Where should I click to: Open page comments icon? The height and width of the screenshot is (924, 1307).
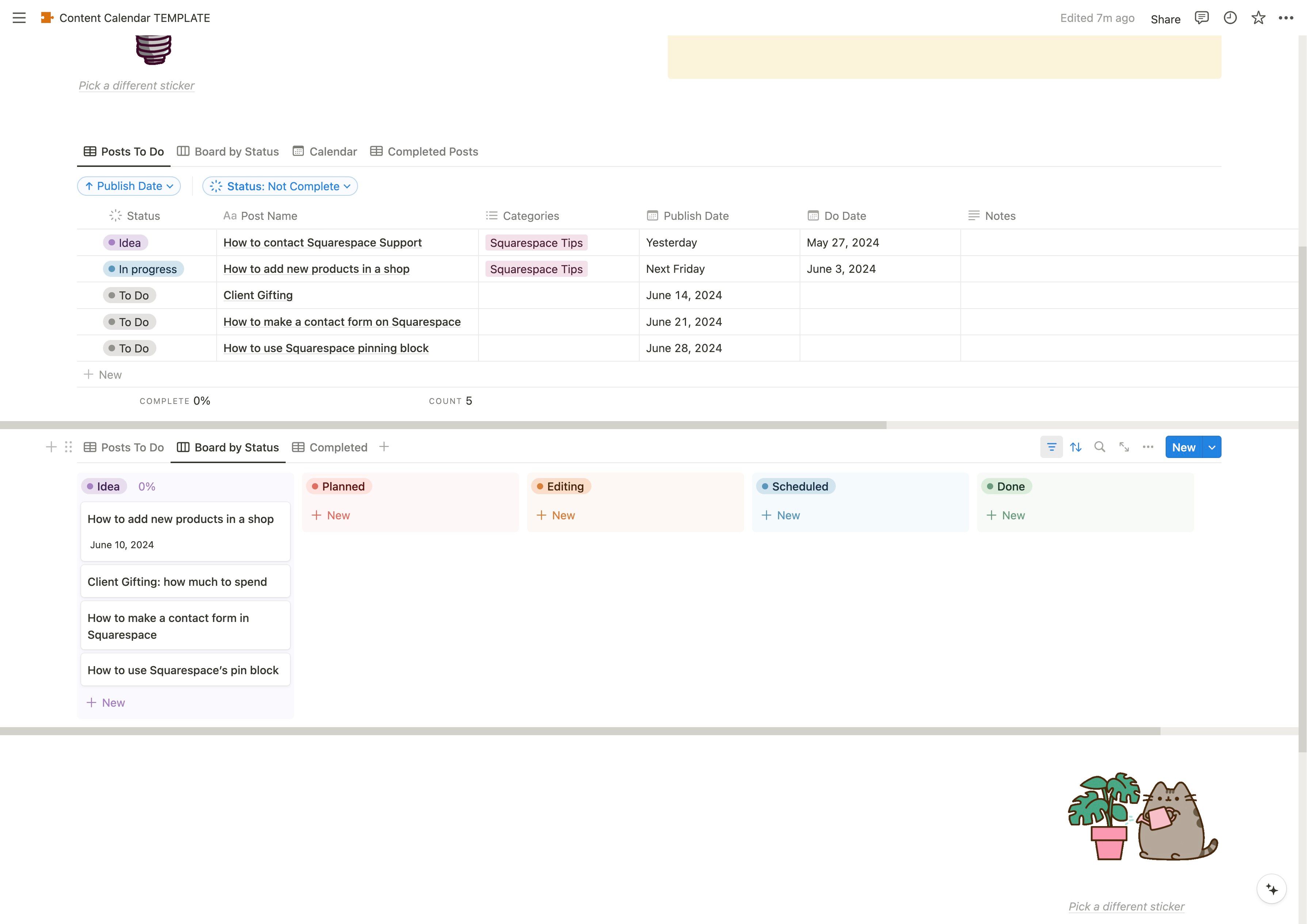click(x=1201, y=18)
